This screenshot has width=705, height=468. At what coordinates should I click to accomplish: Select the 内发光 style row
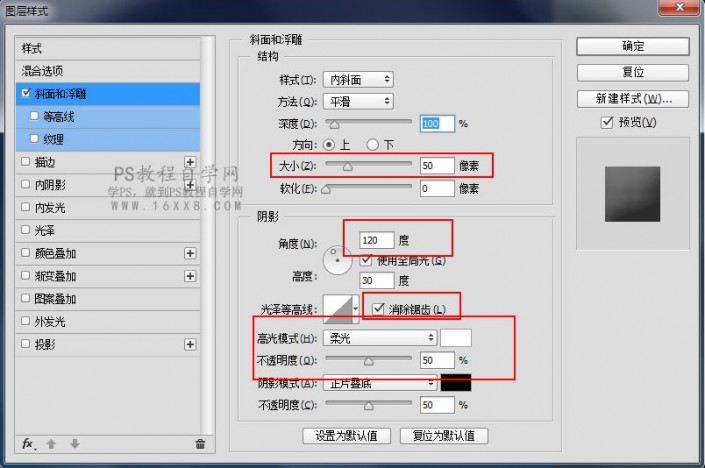coord(108,208)
